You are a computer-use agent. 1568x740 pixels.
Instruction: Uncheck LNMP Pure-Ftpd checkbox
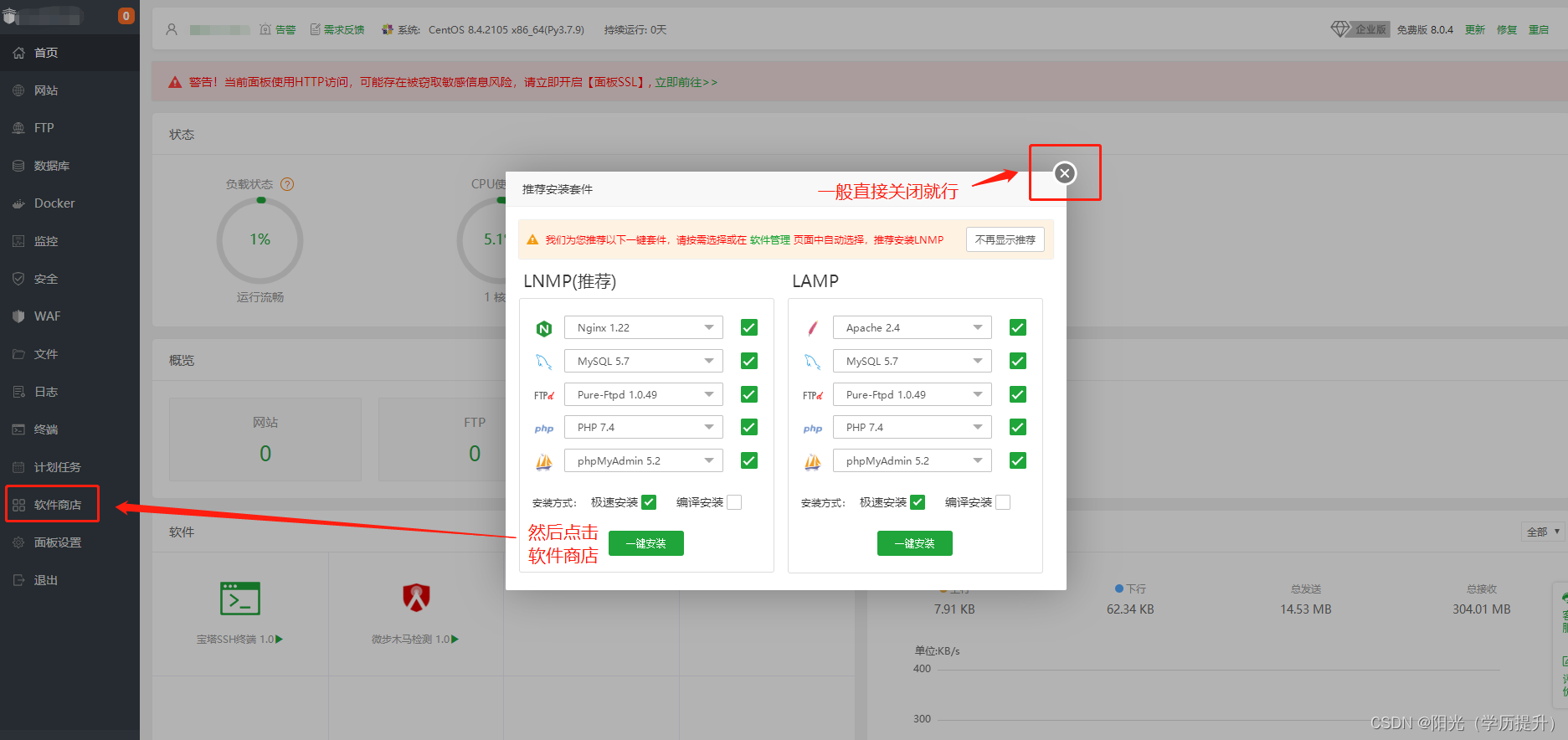pyautogui.click(x=749, y=394)
